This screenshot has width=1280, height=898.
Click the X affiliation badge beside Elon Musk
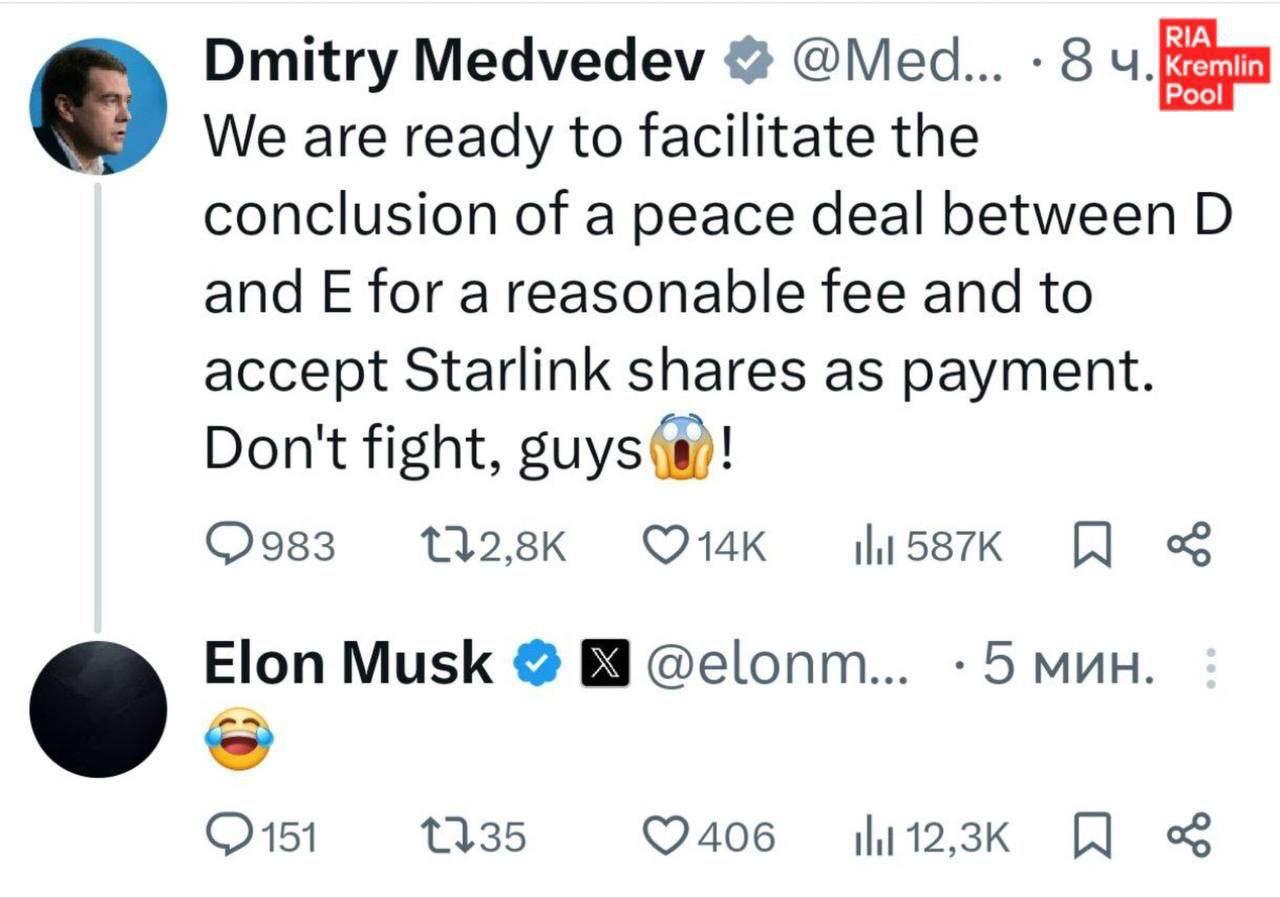[605, 666]
